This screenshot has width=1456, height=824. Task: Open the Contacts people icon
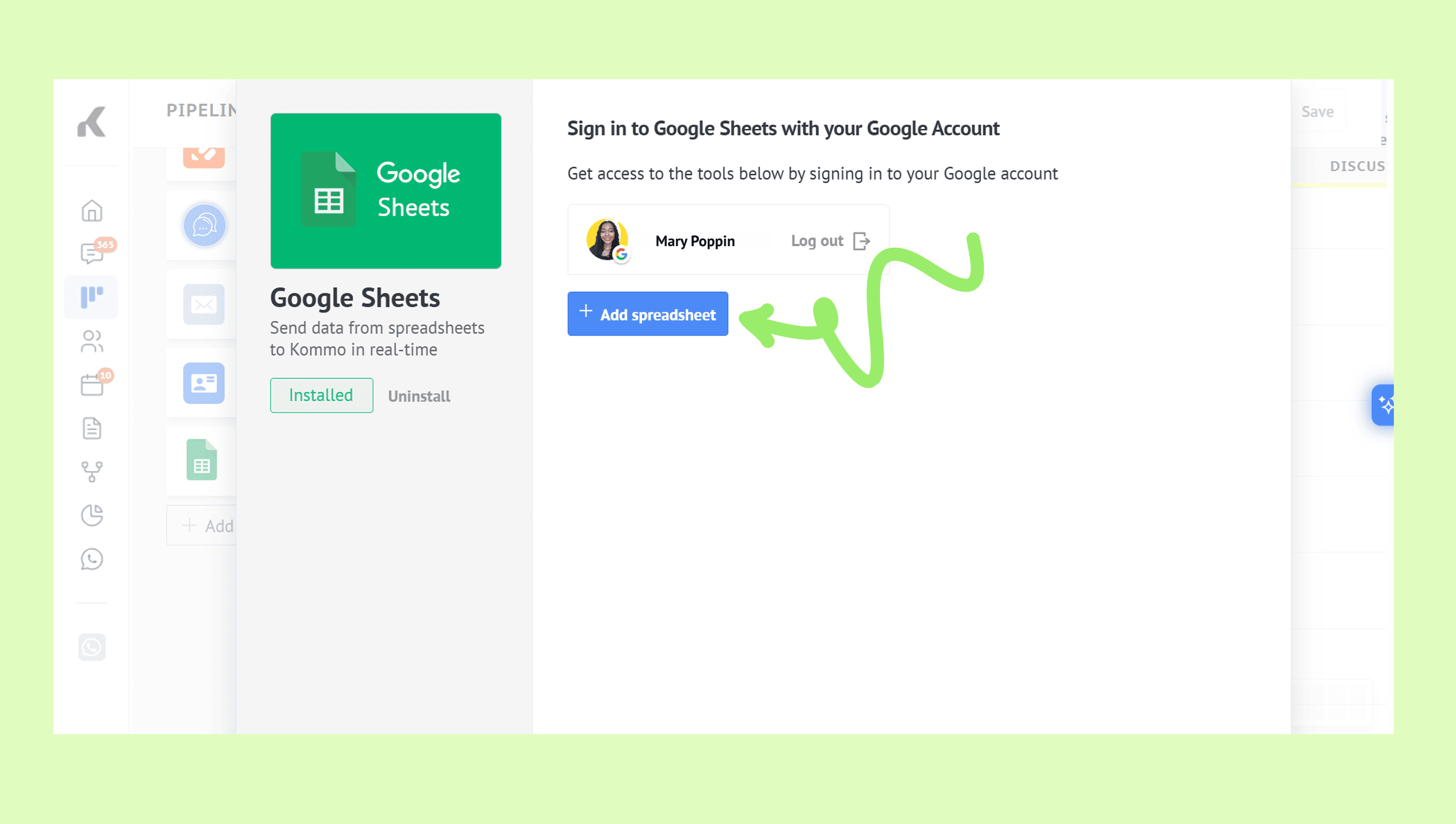(x=92, y=341)
